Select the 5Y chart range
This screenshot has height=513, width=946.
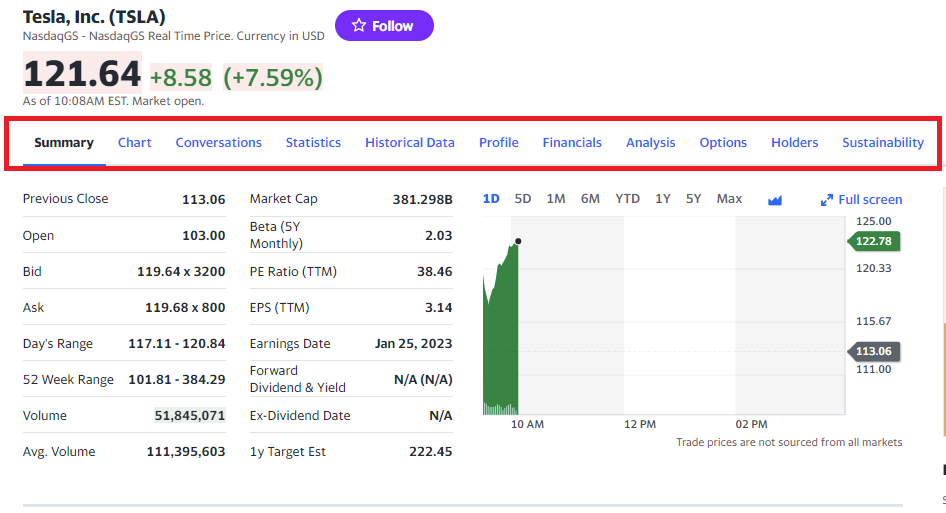click(x=693, y=199)
